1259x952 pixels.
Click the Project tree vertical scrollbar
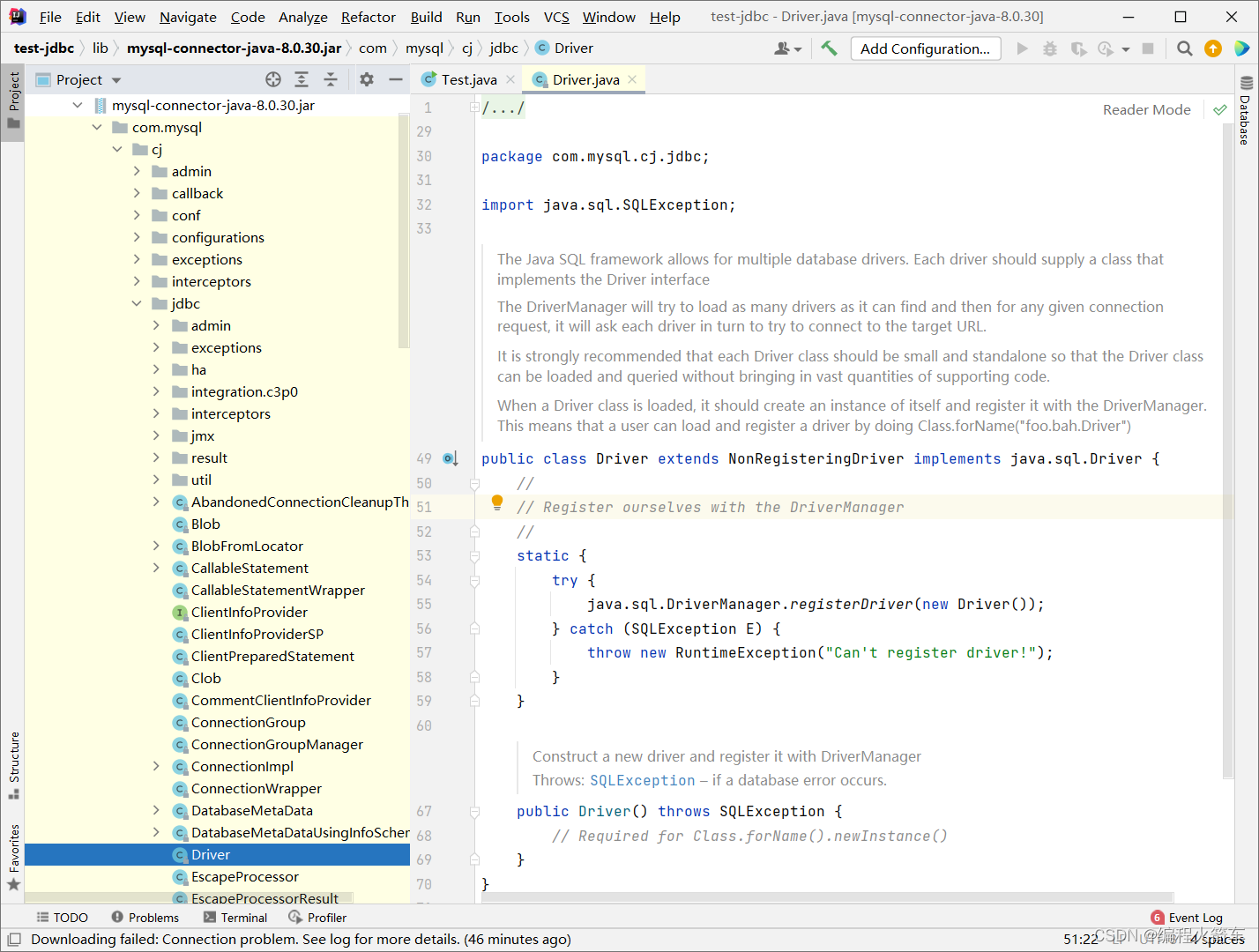(404, 229)
